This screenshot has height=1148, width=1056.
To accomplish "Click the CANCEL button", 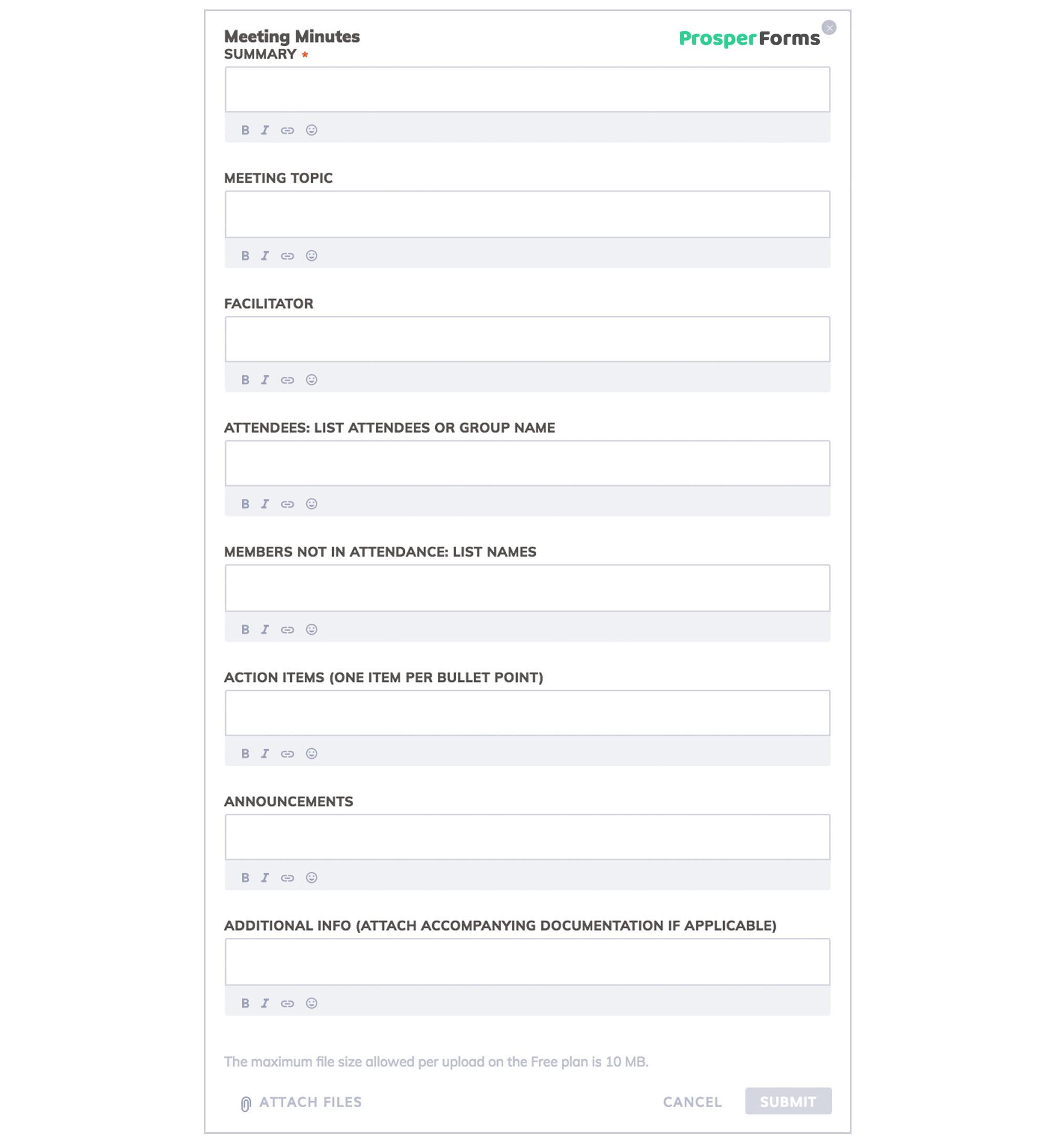I will [x=693, y=1102].
